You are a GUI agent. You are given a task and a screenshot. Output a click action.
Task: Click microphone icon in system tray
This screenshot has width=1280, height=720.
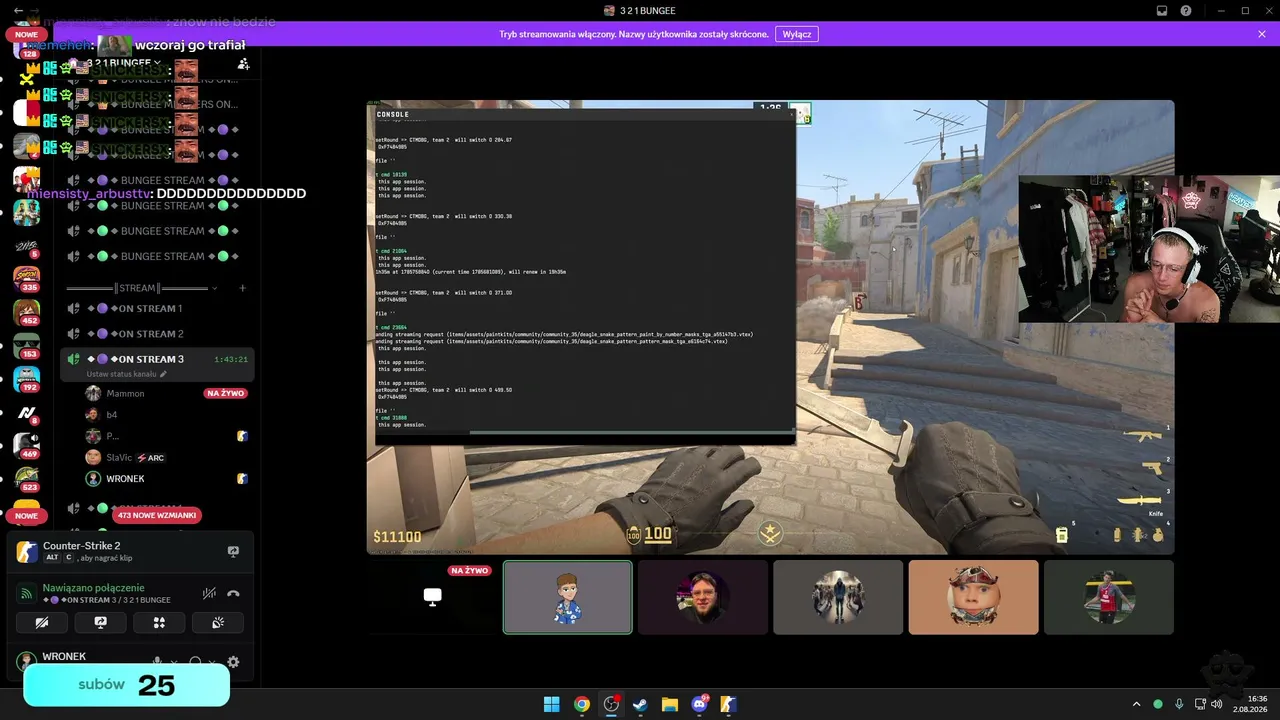(x=1180, y=704)
